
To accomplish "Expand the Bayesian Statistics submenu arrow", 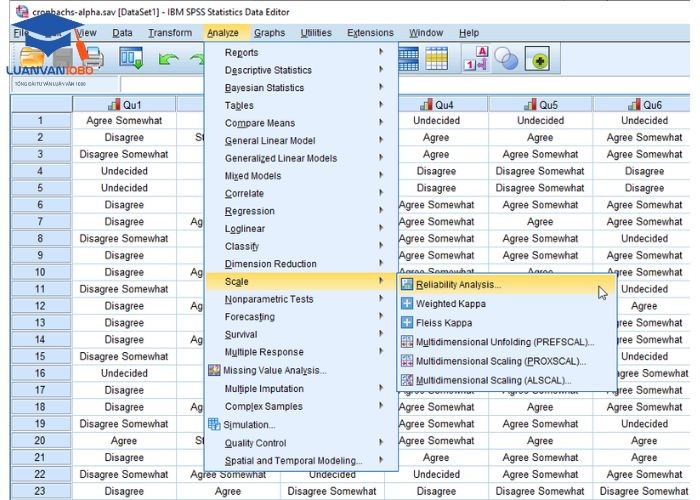I will 381,87.
